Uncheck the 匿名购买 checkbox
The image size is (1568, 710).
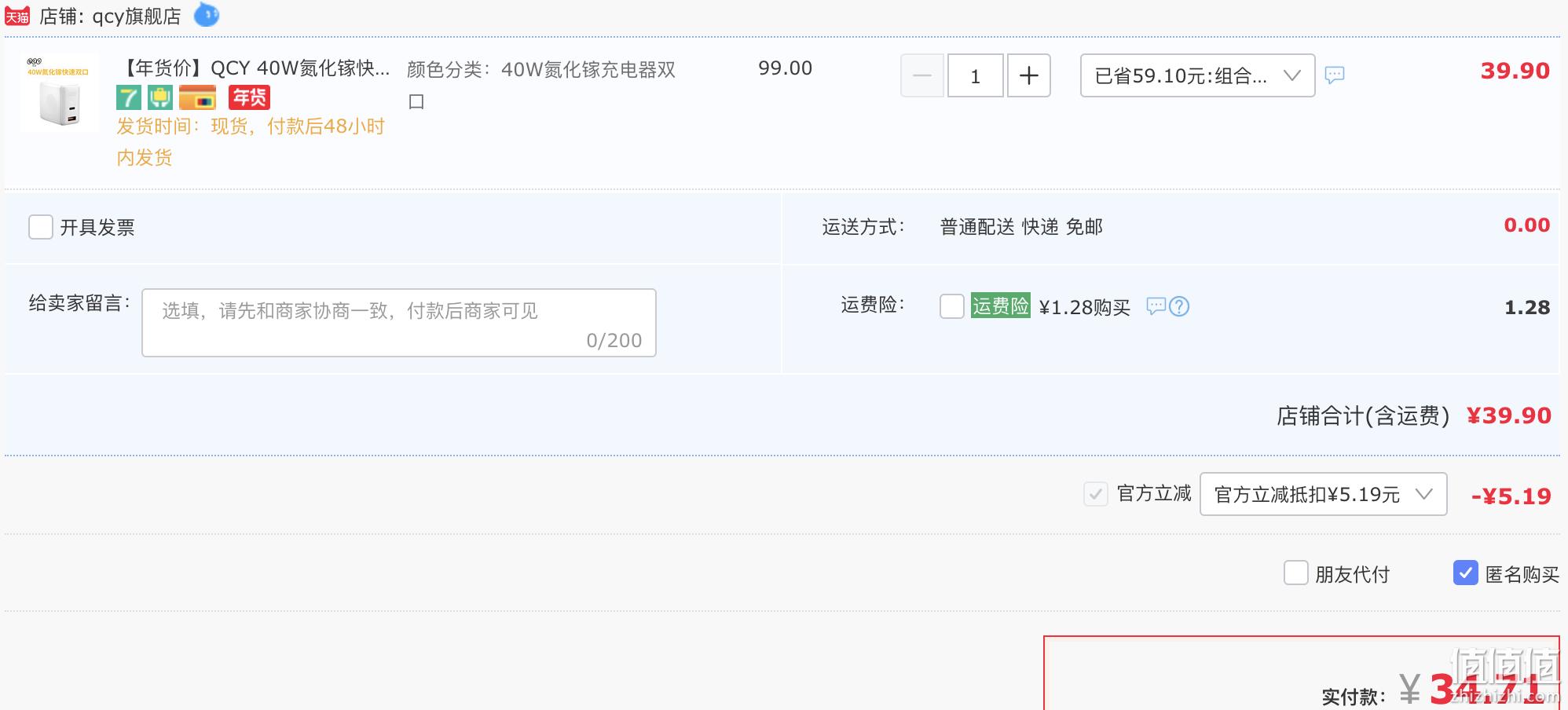tap(1466, 573)
